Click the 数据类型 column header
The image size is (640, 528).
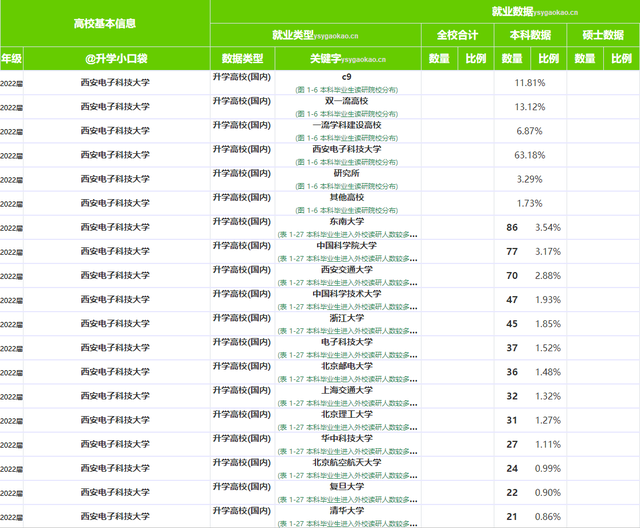242,59
